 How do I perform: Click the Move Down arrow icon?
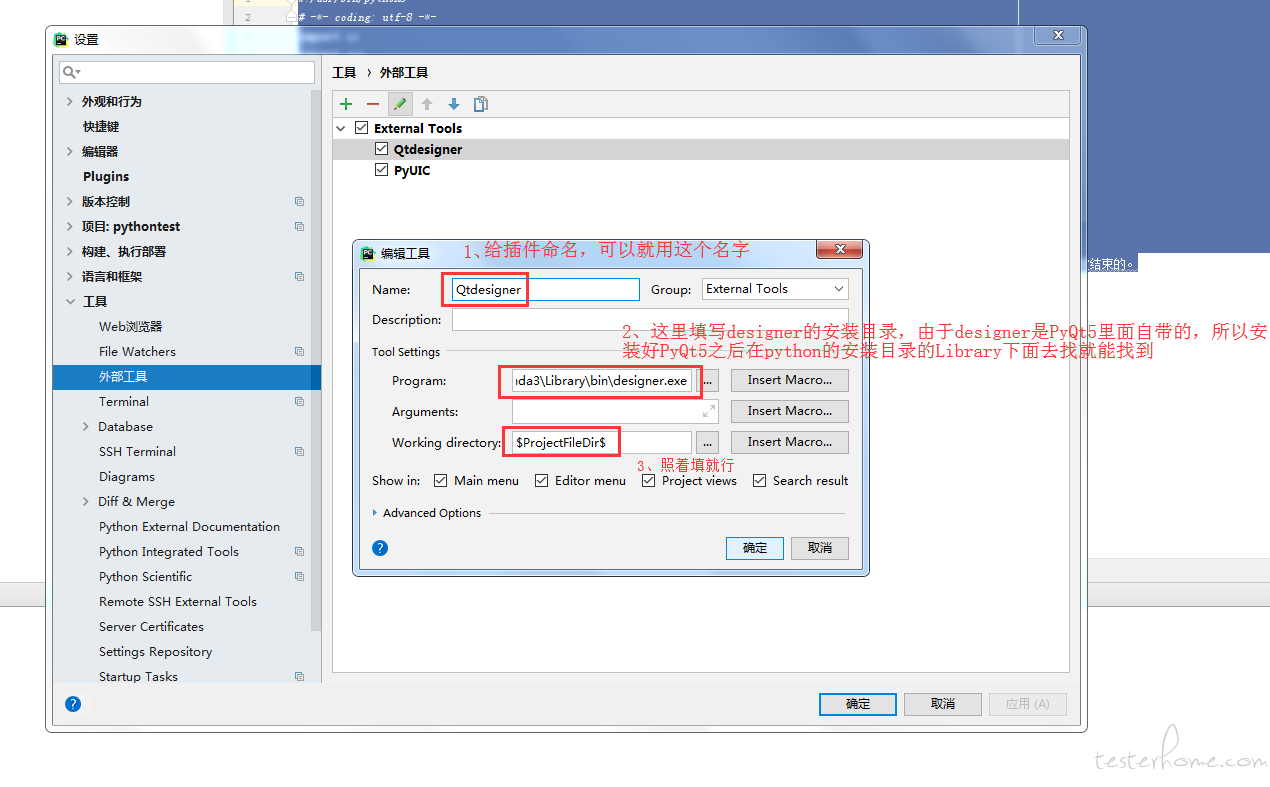pos(454,104)
